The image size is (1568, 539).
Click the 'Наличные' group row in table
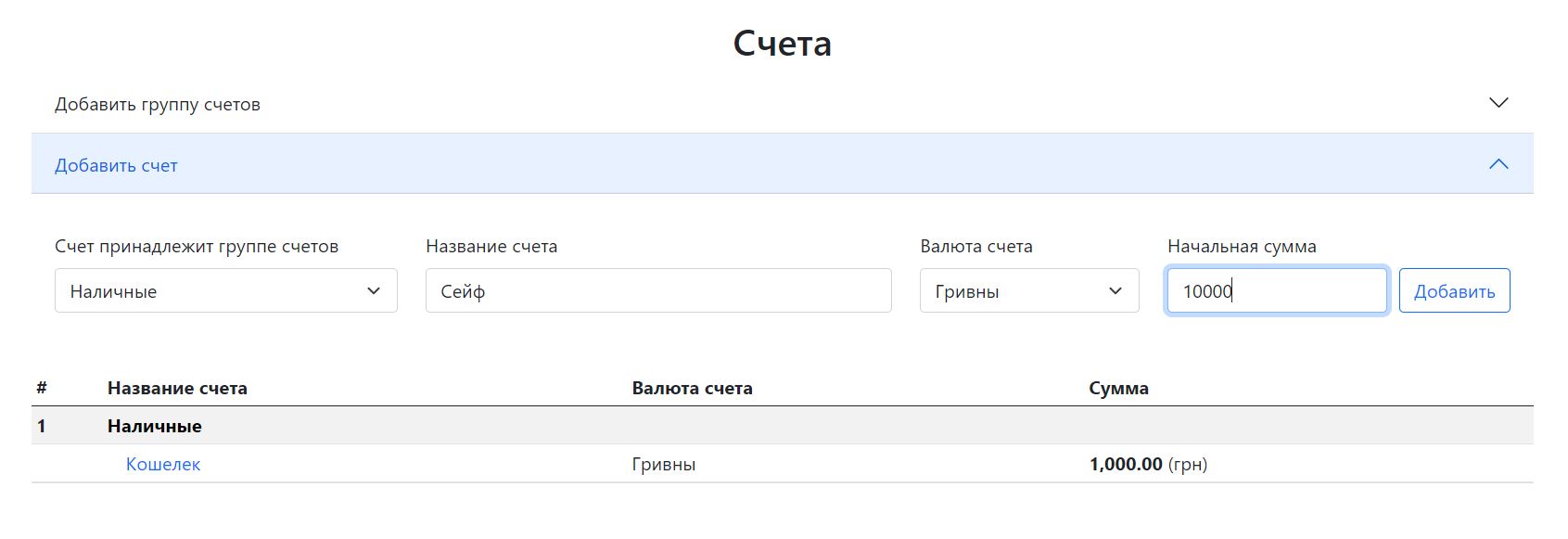click(155, 426)
